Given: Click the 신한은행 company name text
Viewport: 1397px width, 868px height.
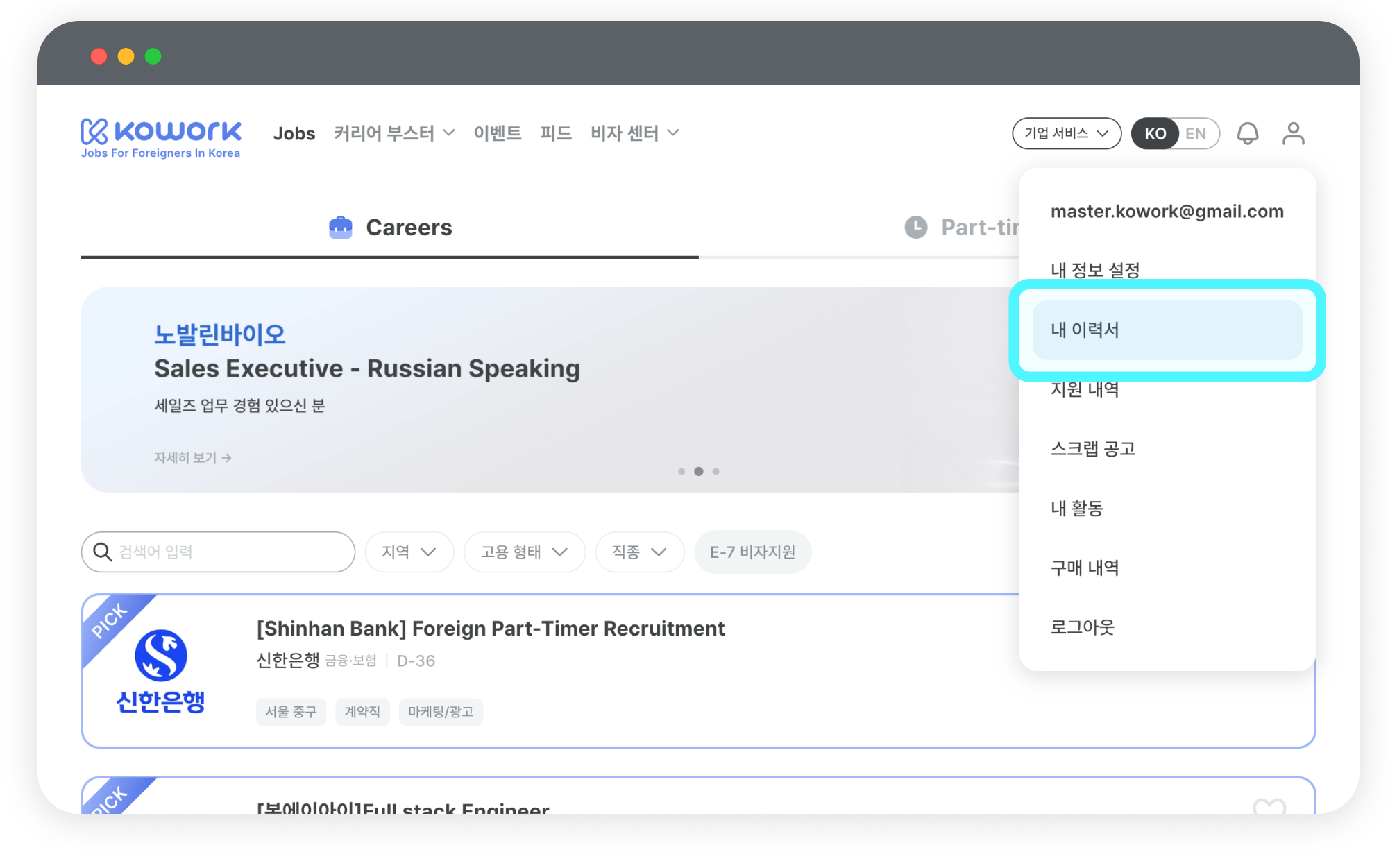Looking at the screenshot, I should 288,661.
